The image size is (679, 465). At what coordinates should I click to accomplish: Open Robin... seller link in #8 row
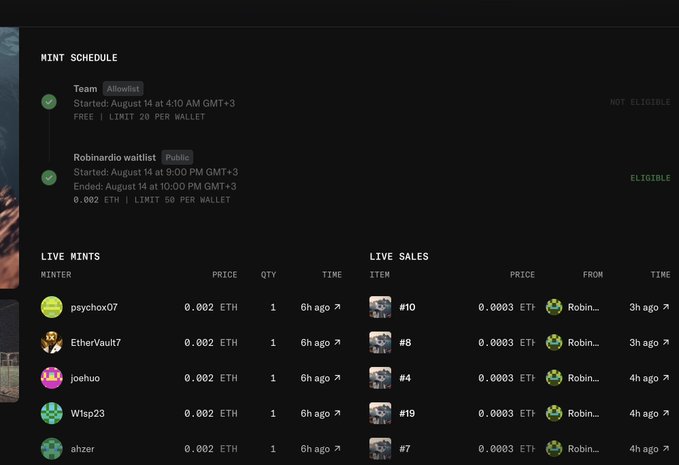(x=583, y=342)
